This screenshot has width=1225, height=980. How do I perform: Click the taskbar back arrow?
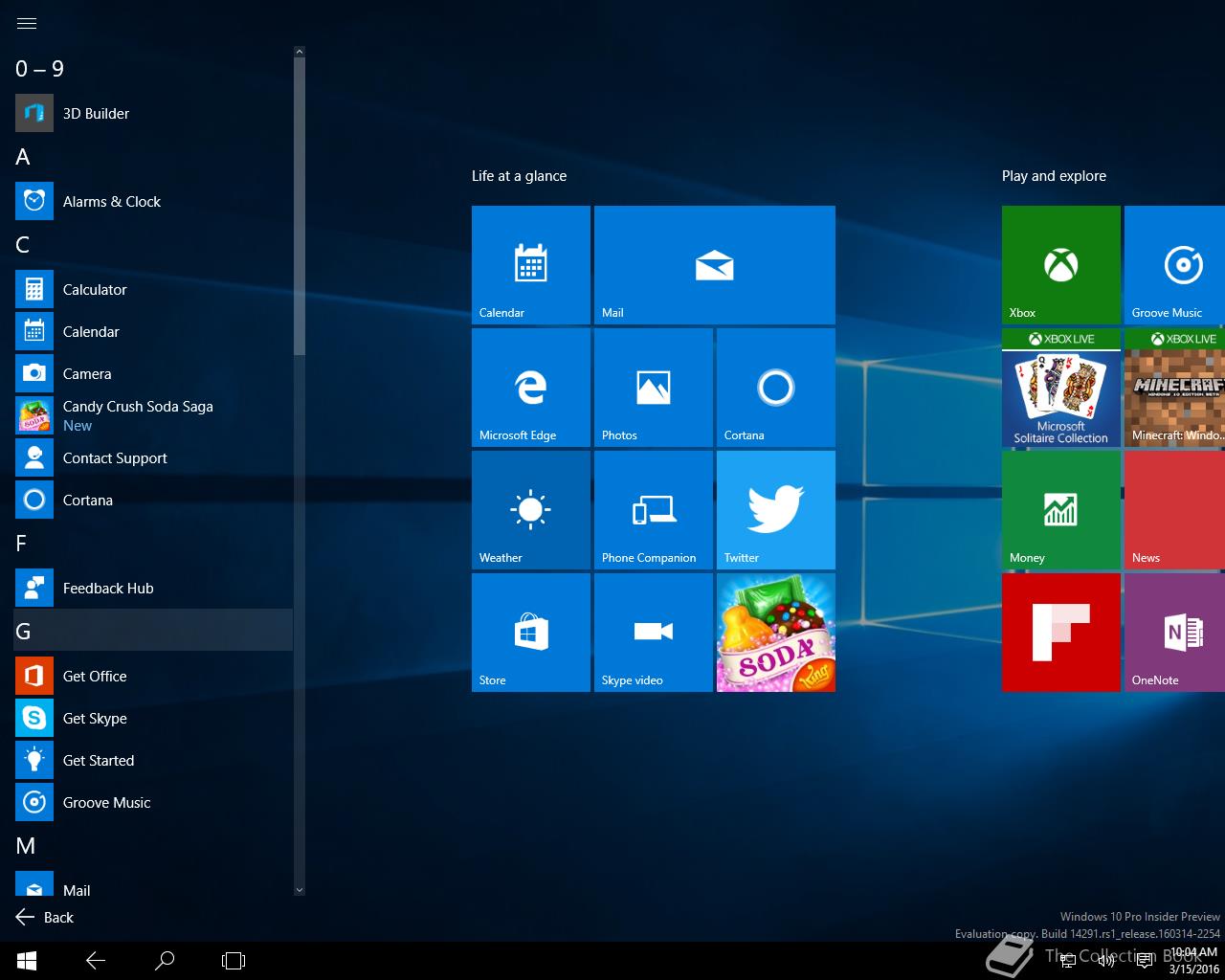(96, 961)
